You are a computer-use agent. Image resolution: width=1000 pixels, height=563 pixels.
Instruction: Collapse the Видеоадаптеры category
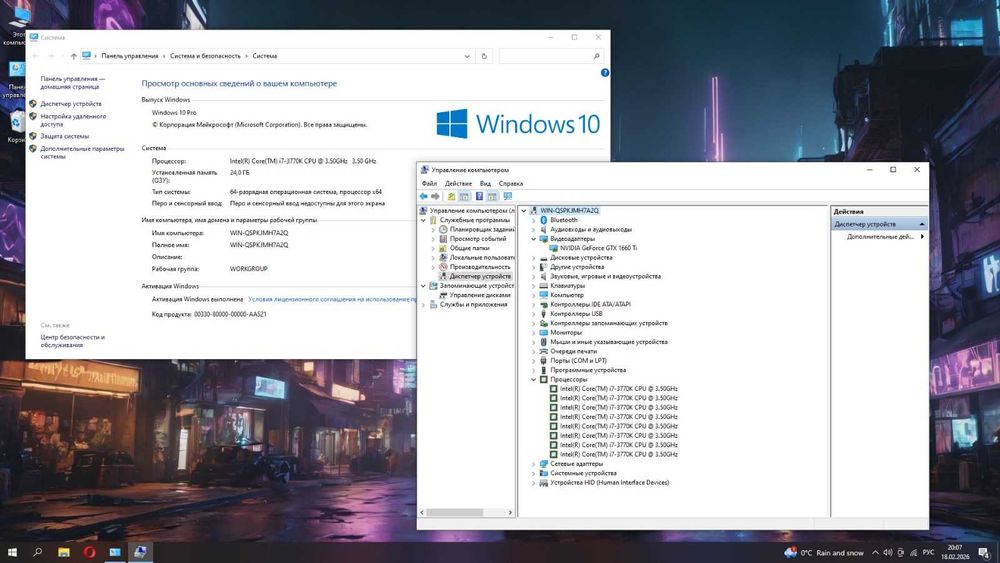point(534,239)
